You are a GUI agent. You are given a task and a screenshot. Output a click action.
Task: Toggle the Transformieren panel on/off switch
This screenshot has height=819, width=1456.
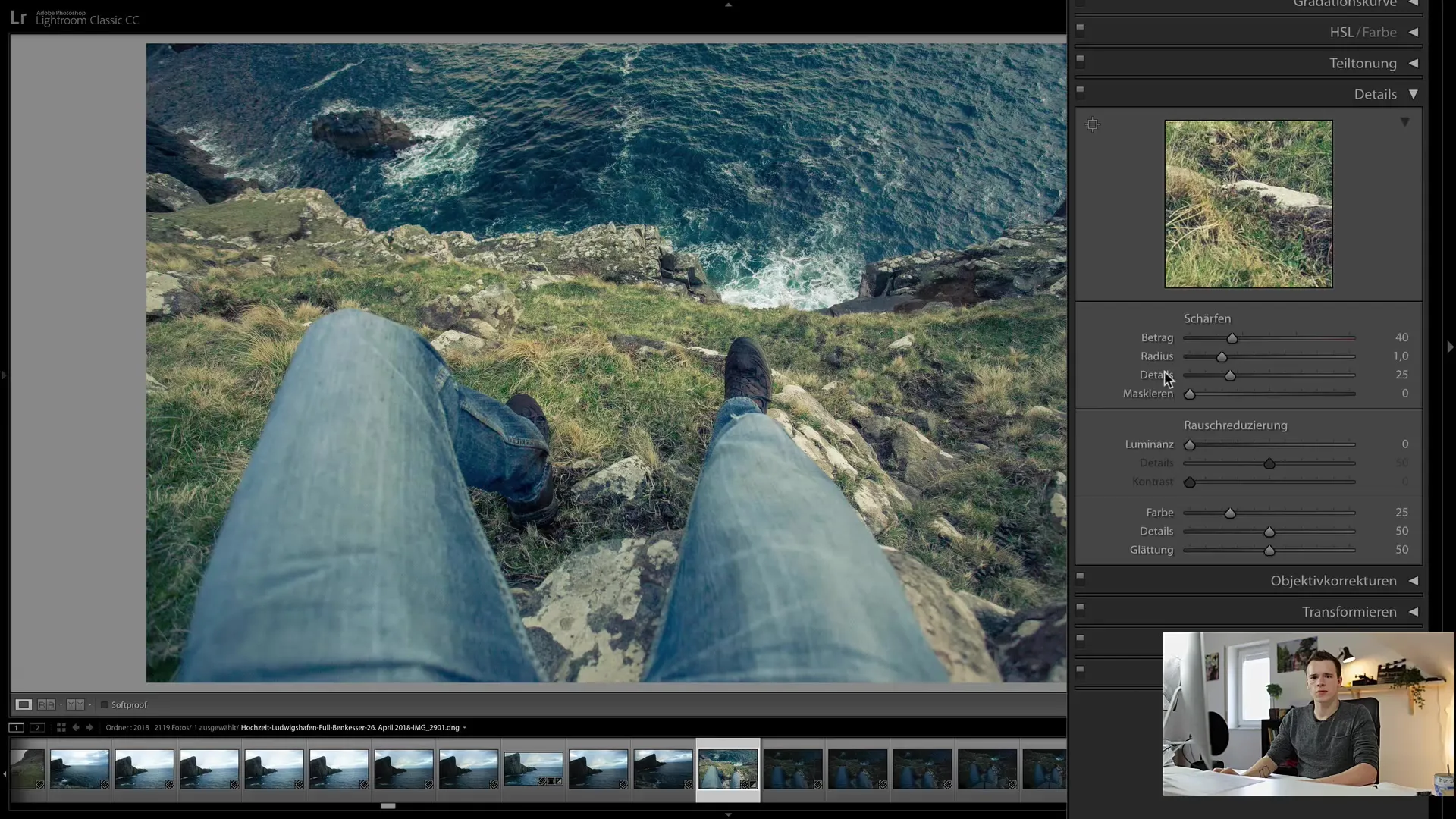[x=1081, y=609]
